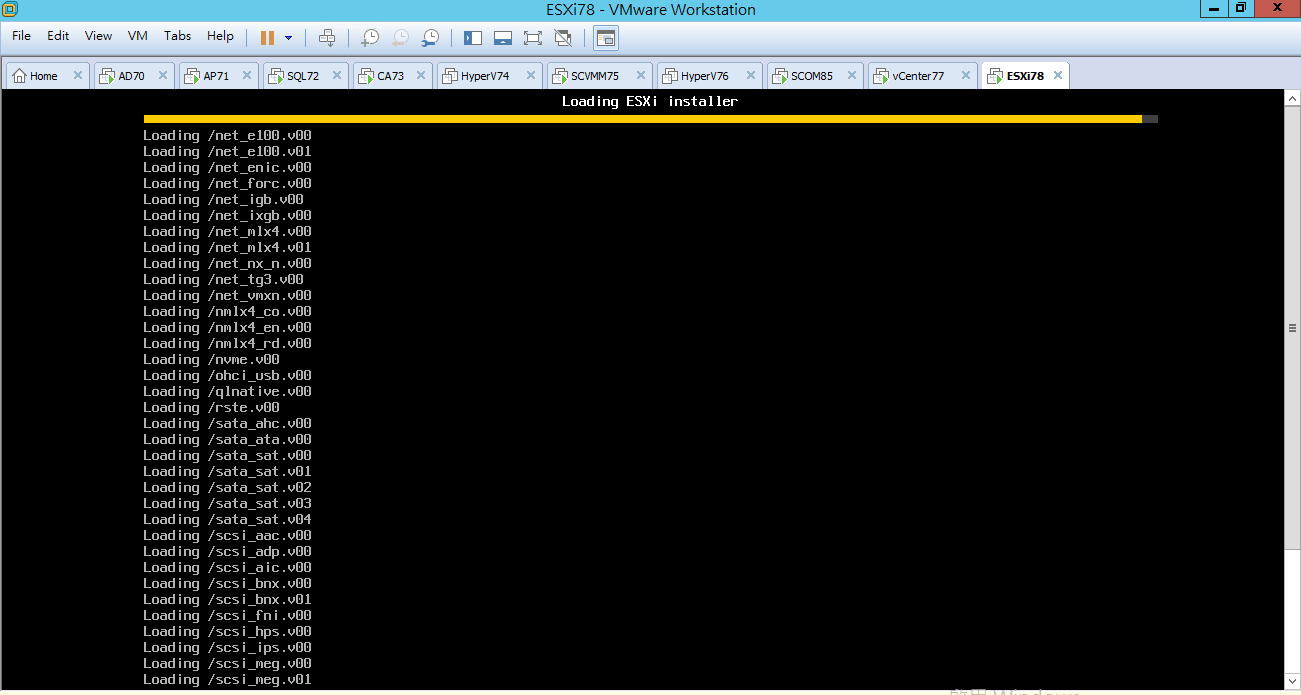
Task: Open the Help menu
Action: pos(220,36)
